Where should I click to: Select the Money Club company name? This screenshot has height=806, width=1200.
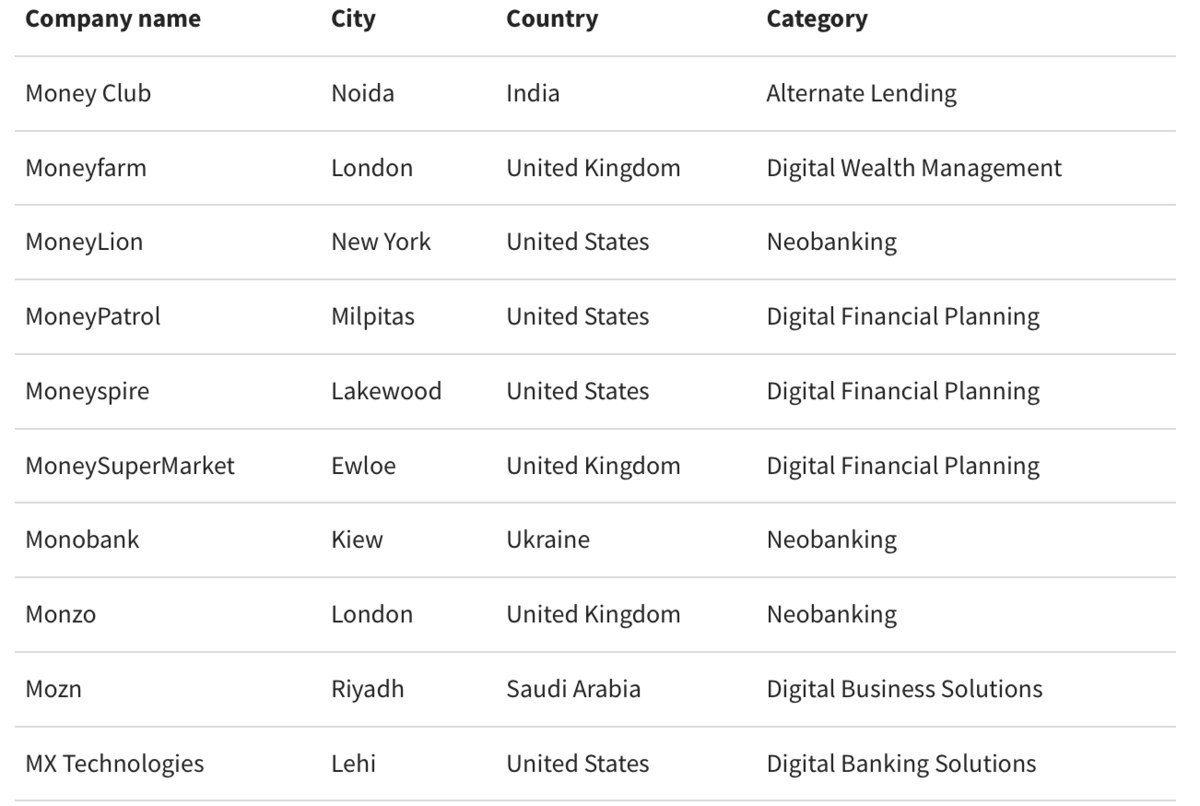[x=88, y=93]
